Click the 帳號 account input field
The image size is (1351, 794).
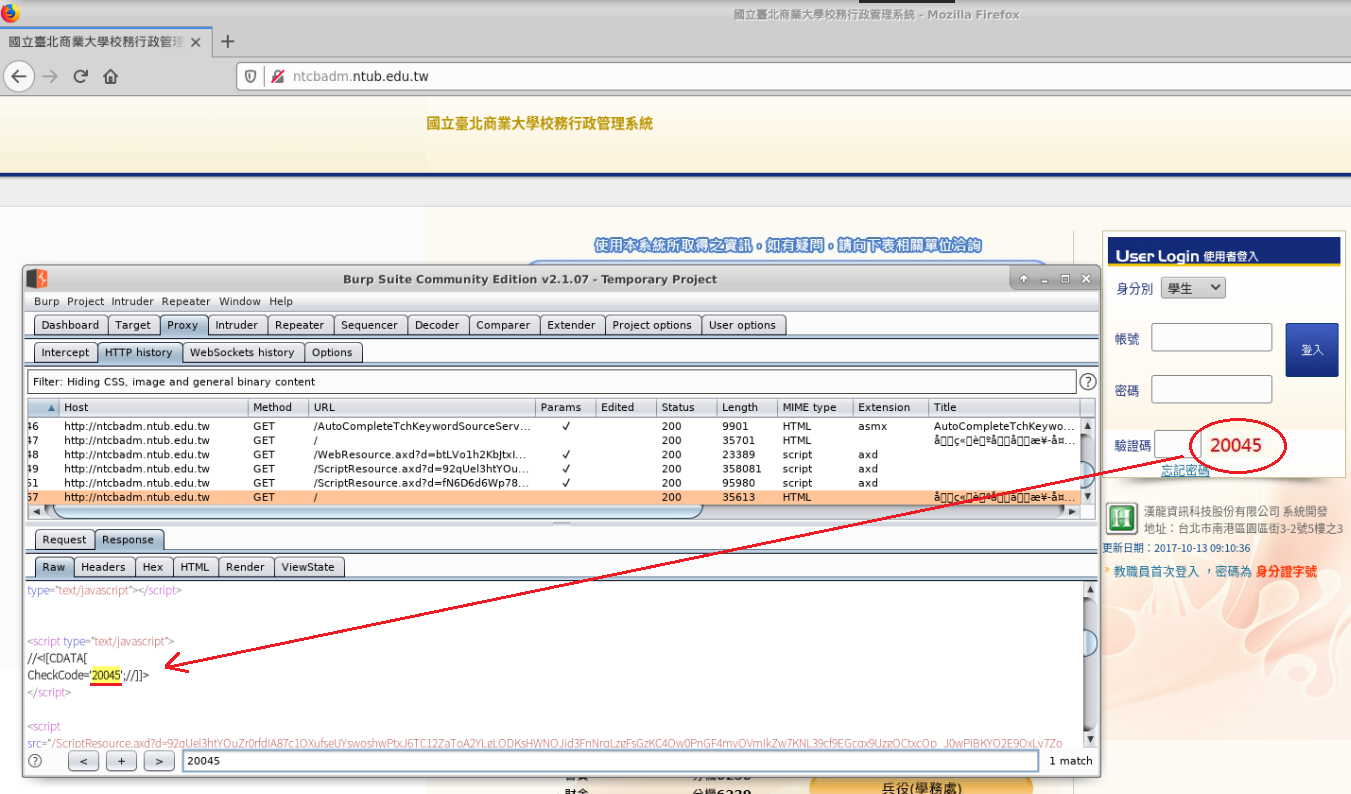tap(1212, 337)
